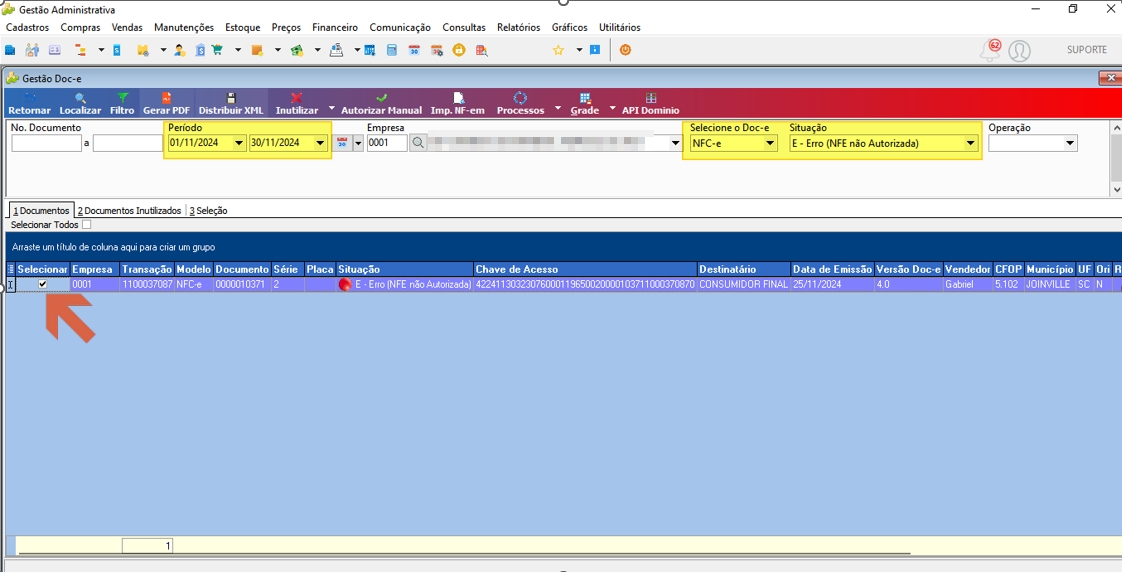Open the Selecione o Doc-e combo box
Viewport: 1122px width, 572px height.
click(733, 143)
